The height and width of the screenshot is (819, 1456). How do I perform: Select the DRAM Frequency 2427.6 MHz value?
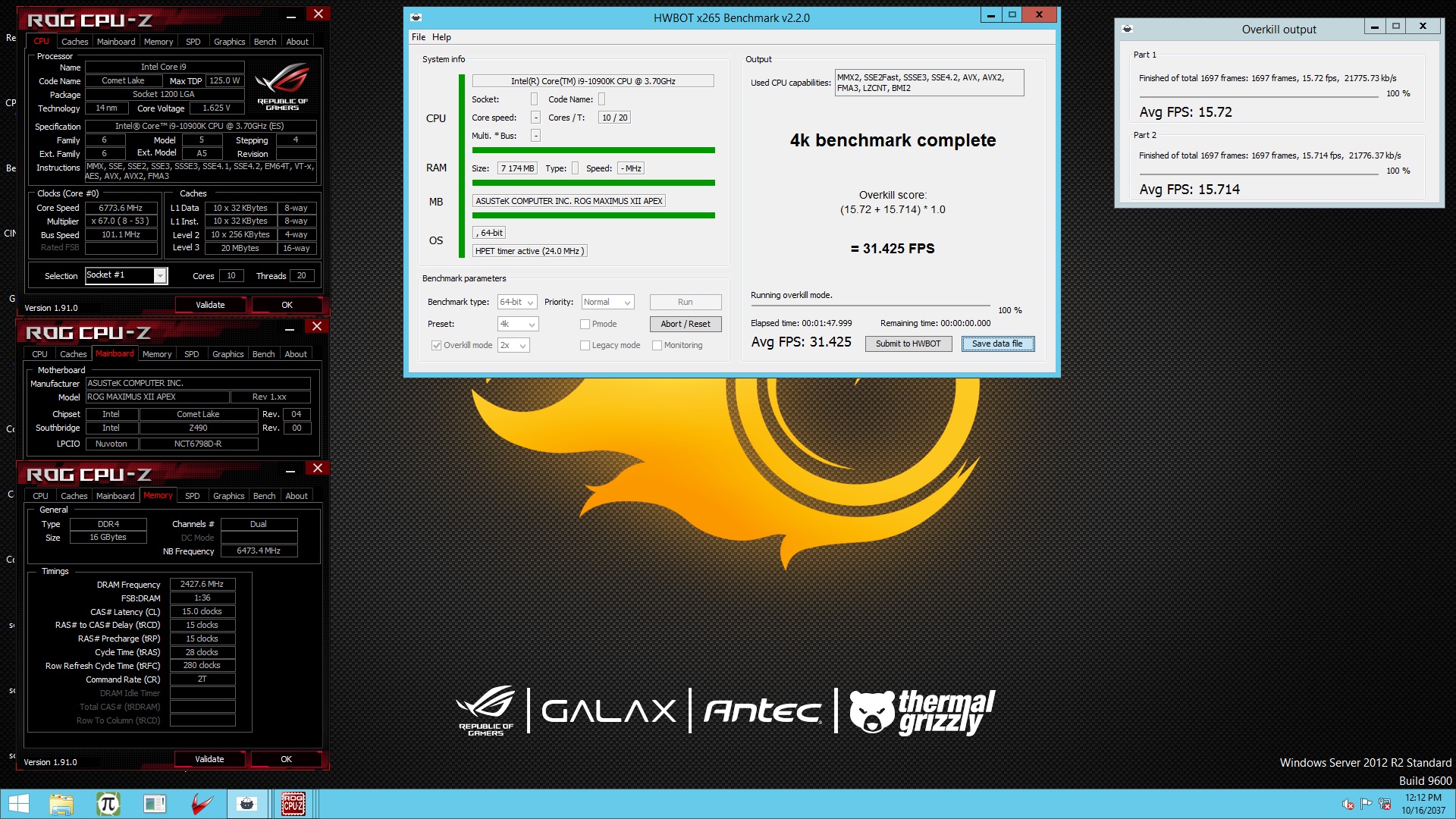pyautogui.click(x=202, y=585)
